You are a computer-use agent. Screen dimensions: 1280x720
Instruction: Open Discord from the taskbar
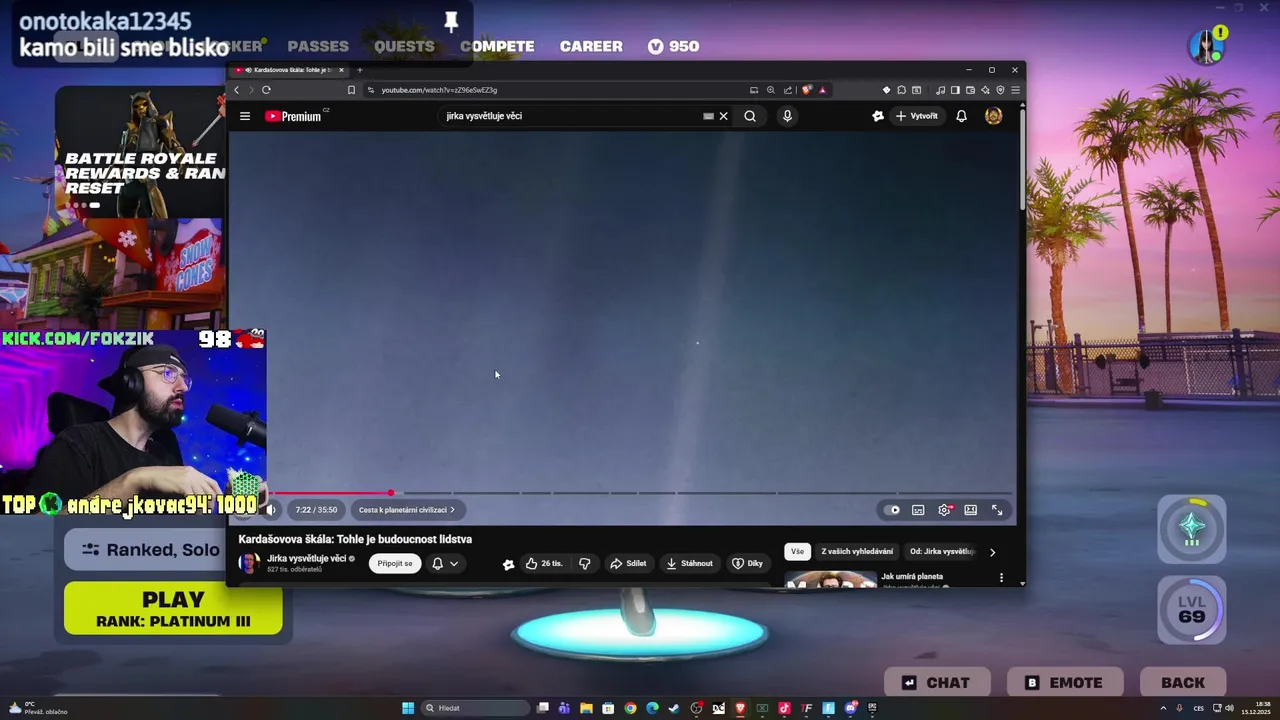pos(850,708)
